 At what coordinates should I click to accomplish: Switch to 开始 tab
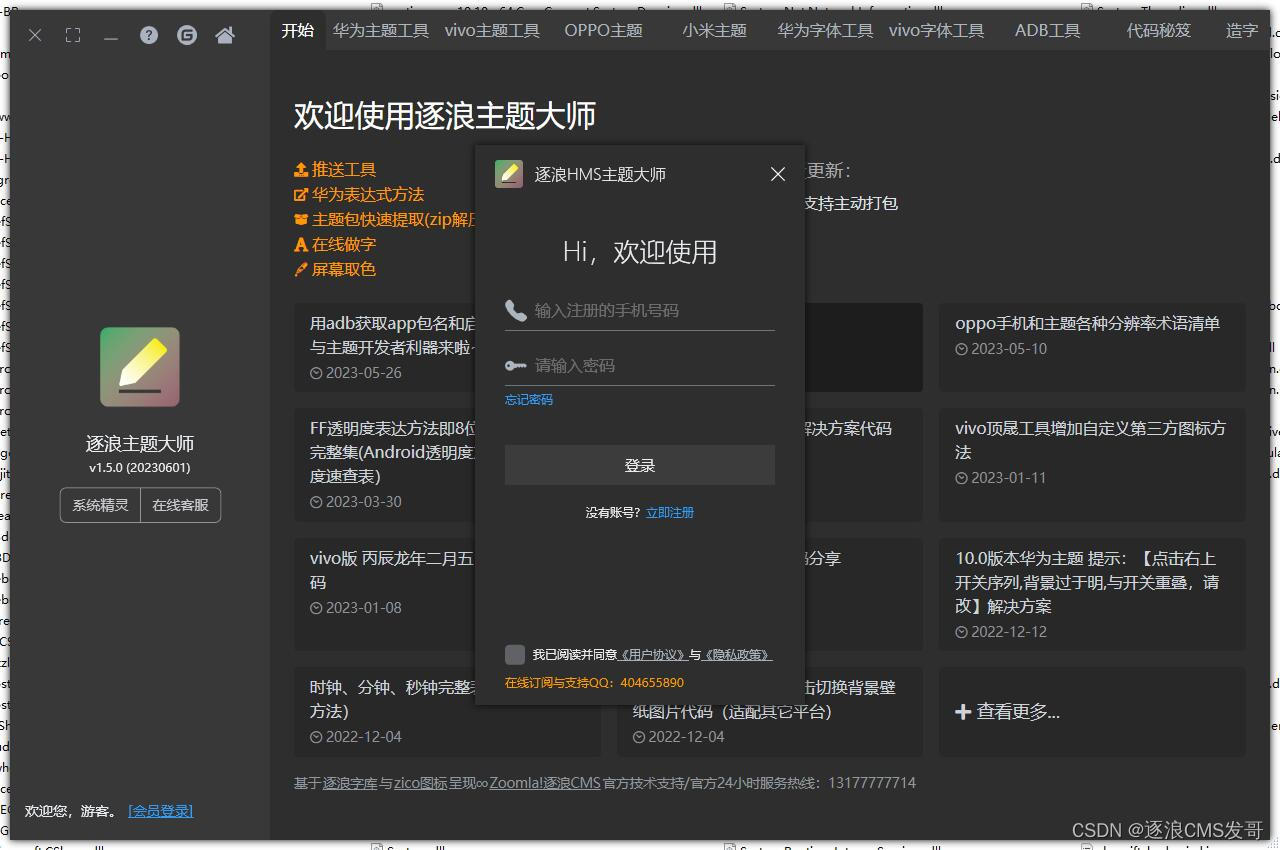tap(297, 30)
